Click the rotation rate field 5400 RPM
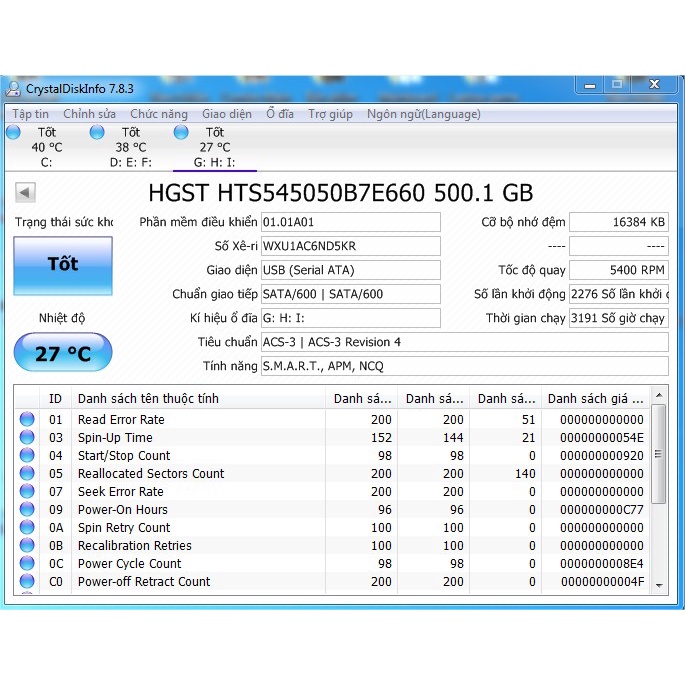Screen dimensions: 685x685 pos(619,270)
